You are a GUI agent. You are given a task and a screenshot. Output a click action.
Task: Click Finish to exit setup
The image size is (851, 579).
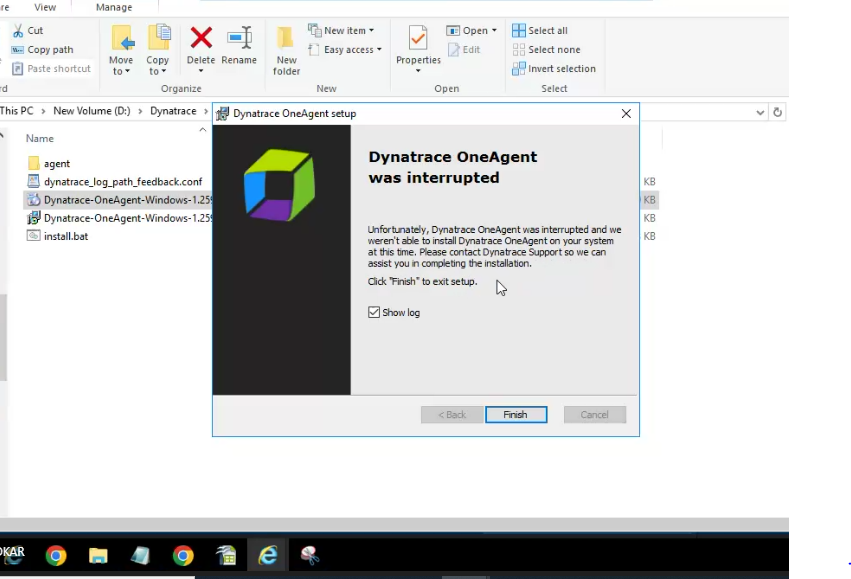pyautogui.click(x=516, y=415)
